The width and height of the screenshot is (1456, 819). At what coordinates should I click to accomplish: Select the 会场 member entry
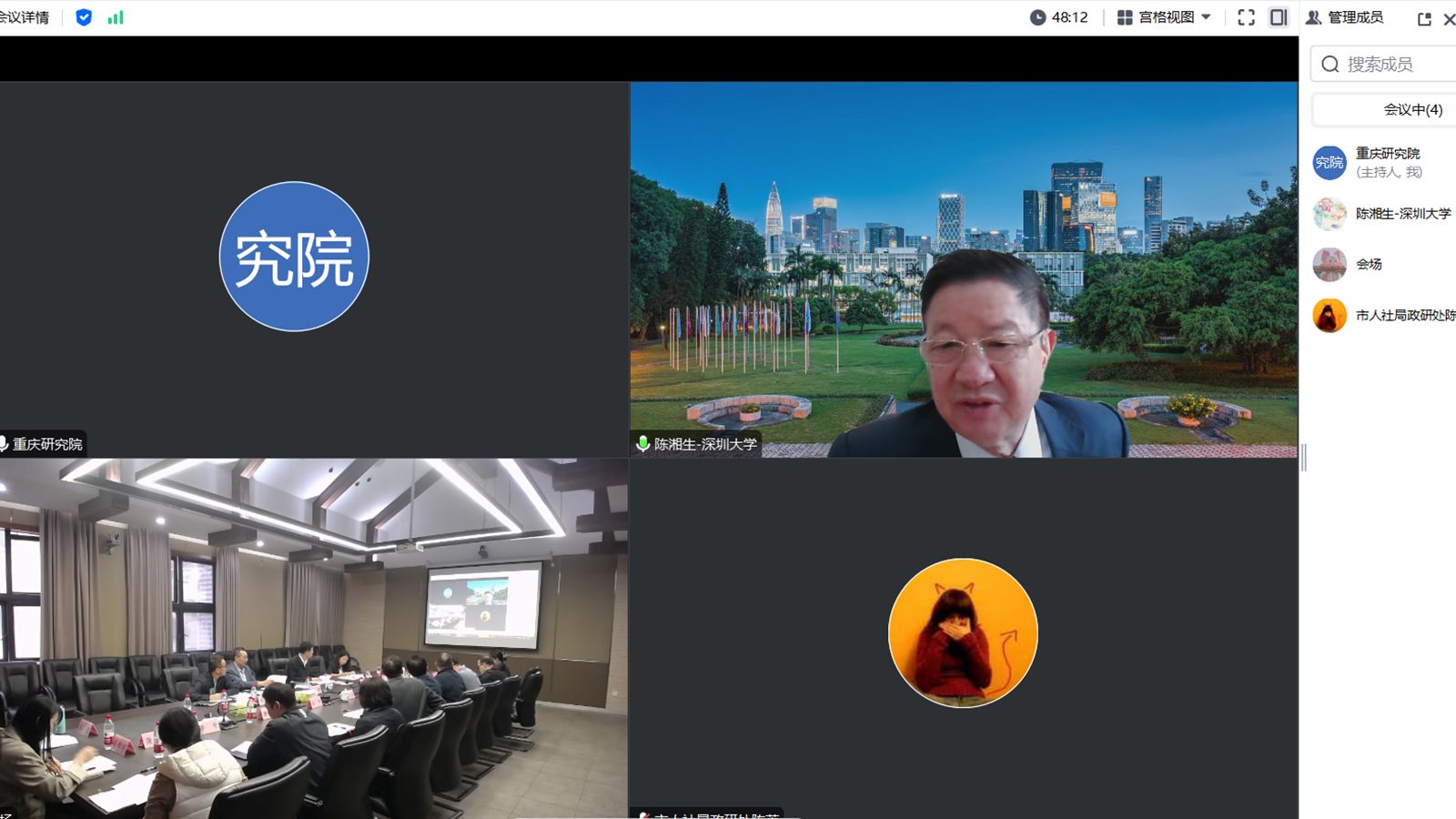click(x=1369, y=265)
